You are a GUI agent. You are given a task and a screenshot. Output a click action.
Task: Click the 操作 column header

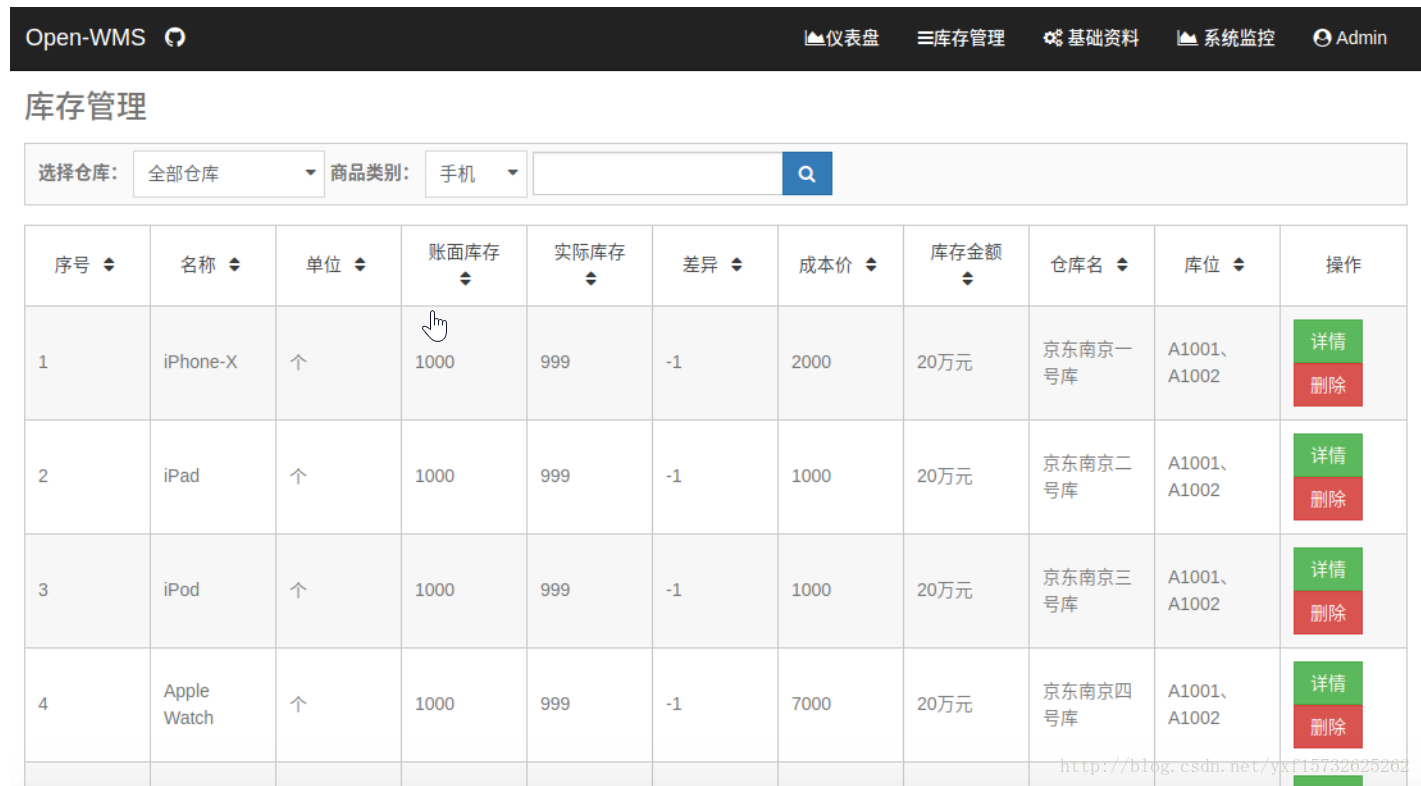tap(1343, 265)
